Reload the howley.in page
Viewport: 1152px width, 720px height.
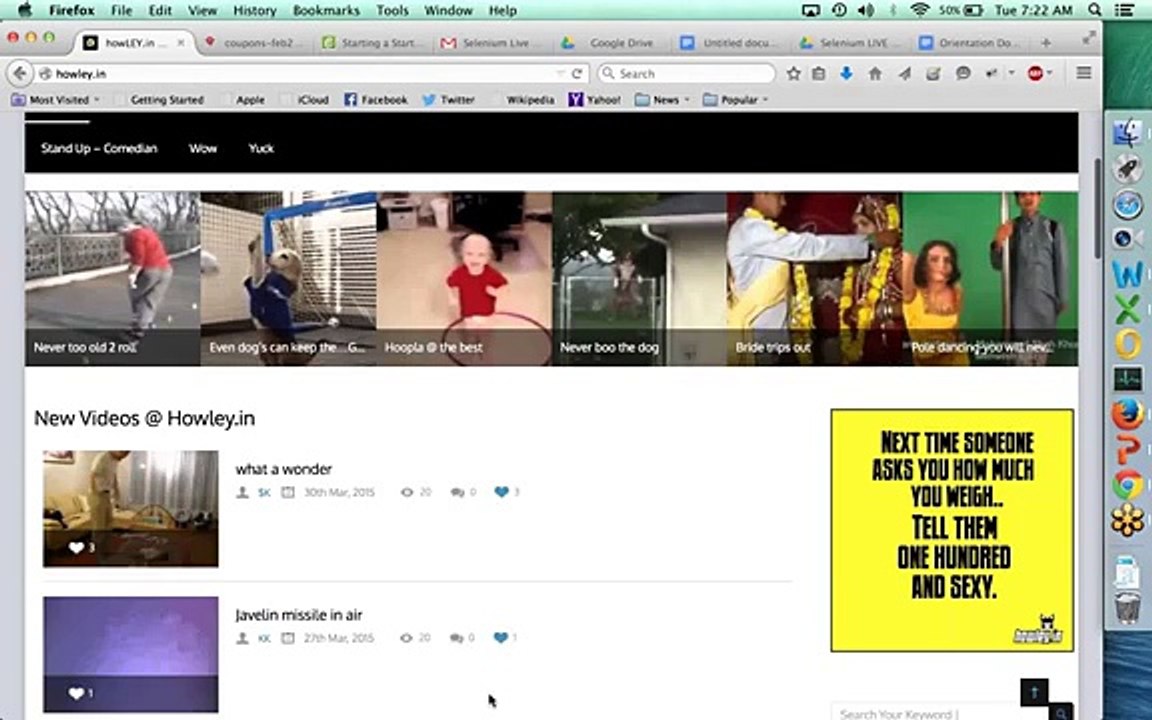coord(577,73)
